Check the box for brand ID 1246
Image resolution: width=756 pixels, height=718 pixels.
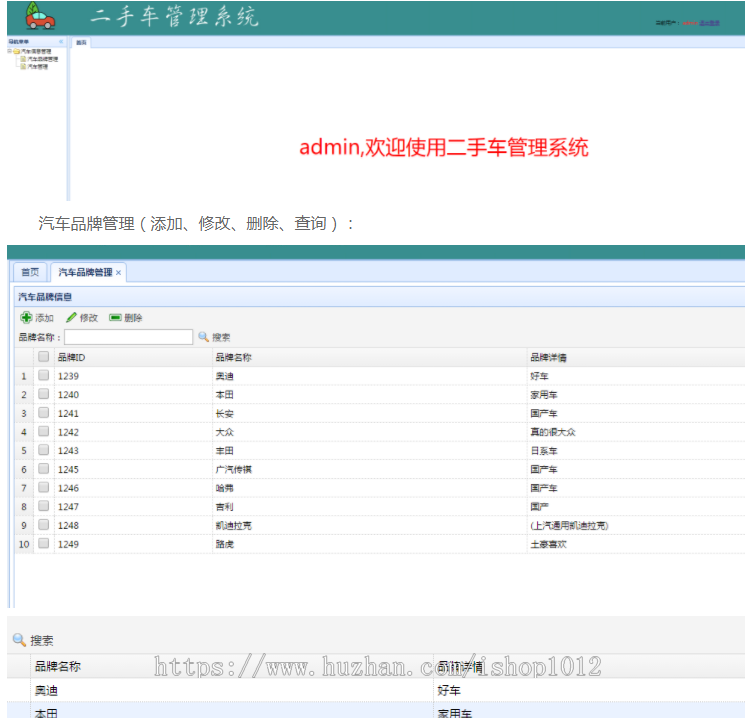pos(43,488)
